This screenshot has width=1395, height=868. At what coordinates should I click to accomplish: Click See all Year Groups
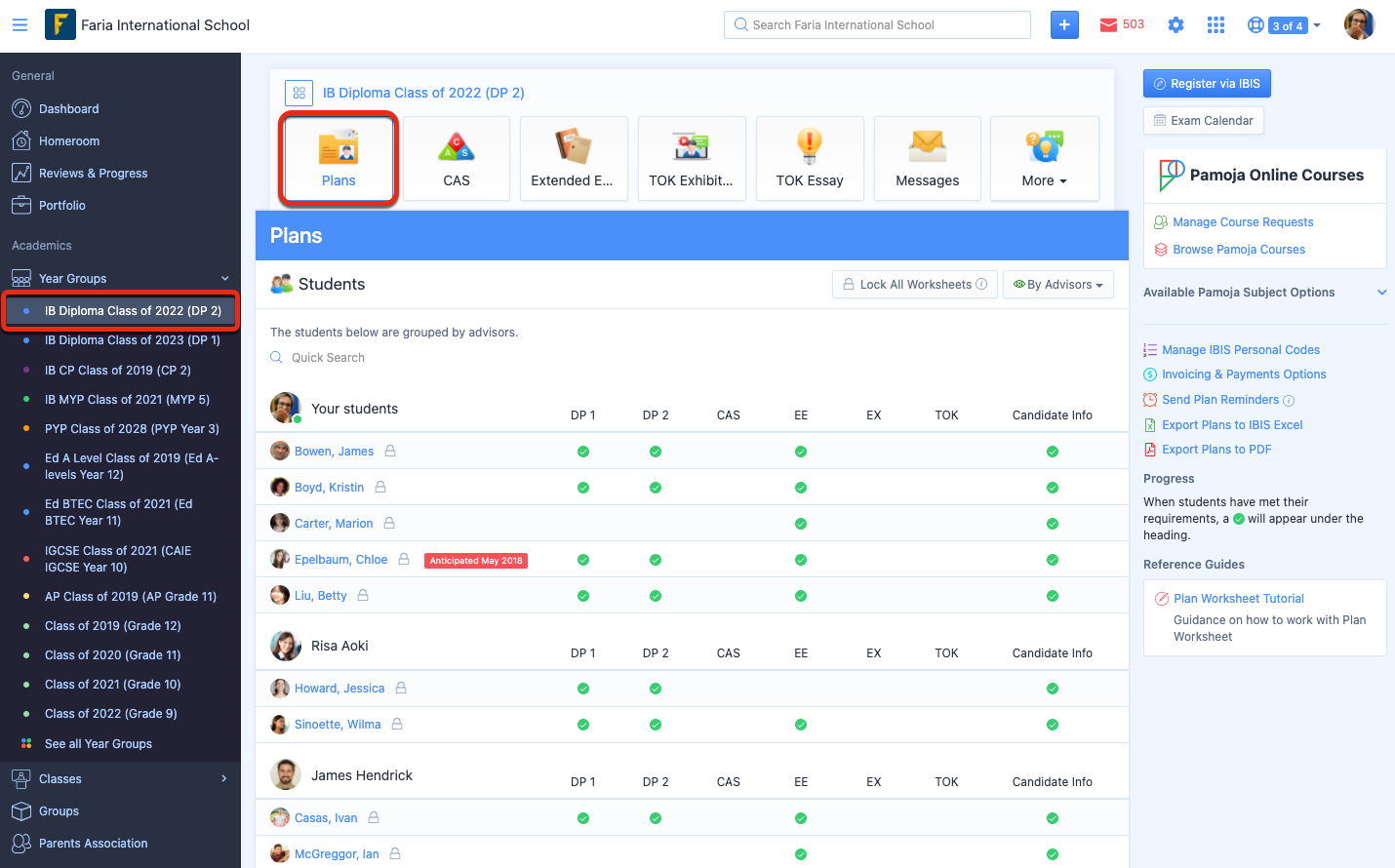[x=99, y=744]
